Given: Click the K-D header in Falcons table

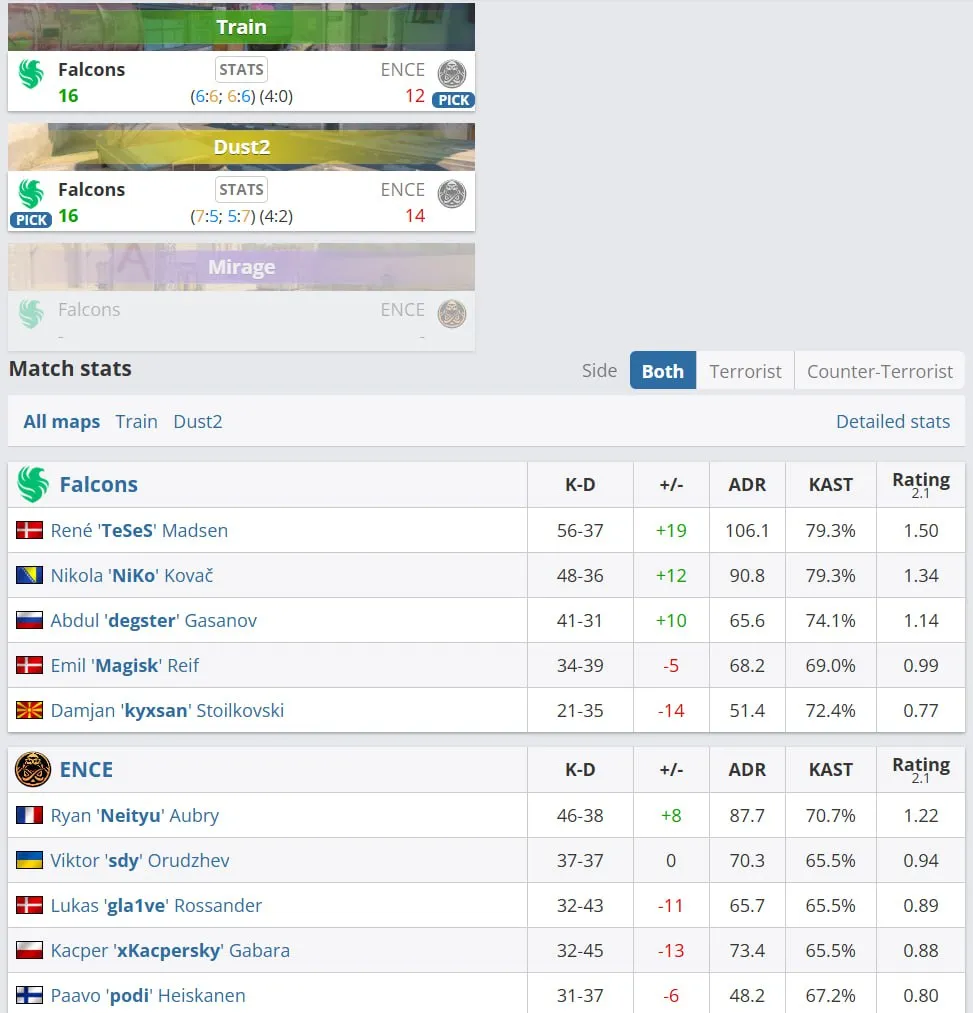Looking at the screenshot, I should (580, 485).
